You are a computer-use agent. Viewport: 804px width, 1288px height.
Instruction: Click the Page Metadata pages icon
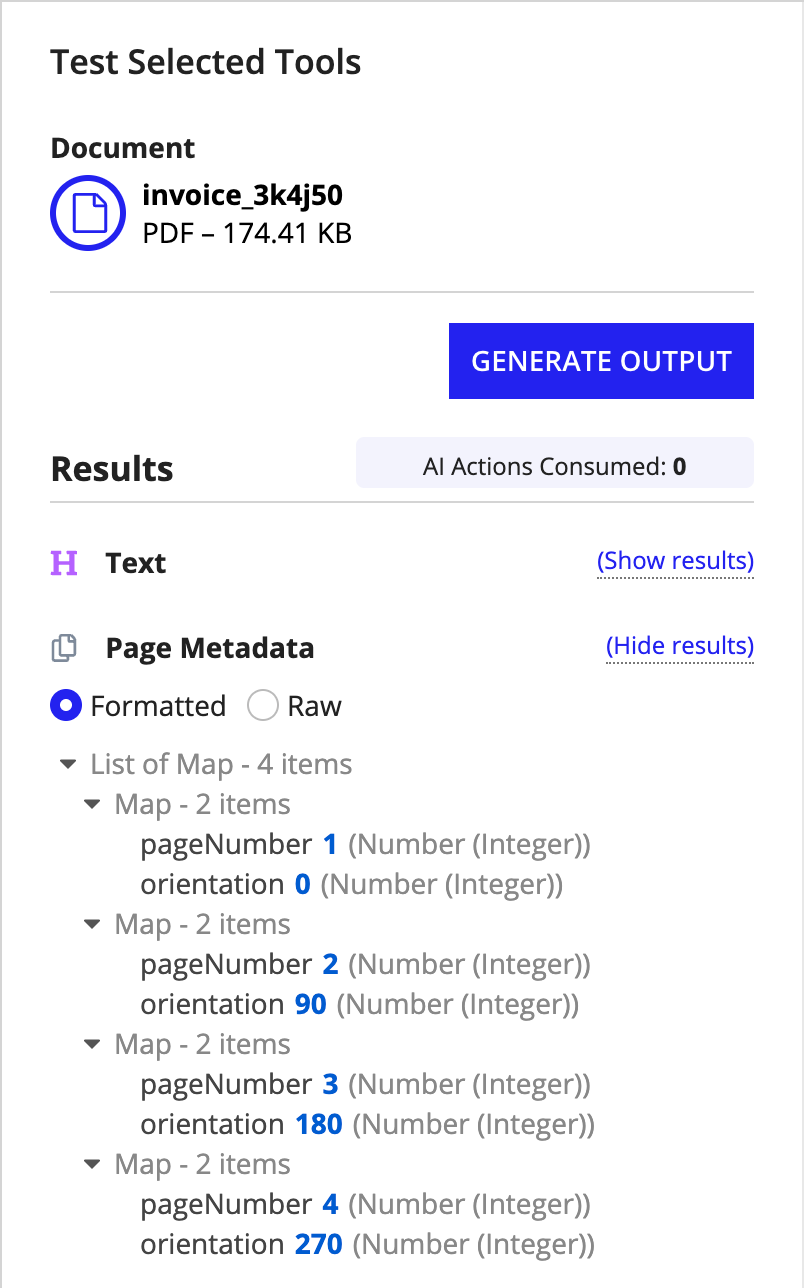pos(64,649)
